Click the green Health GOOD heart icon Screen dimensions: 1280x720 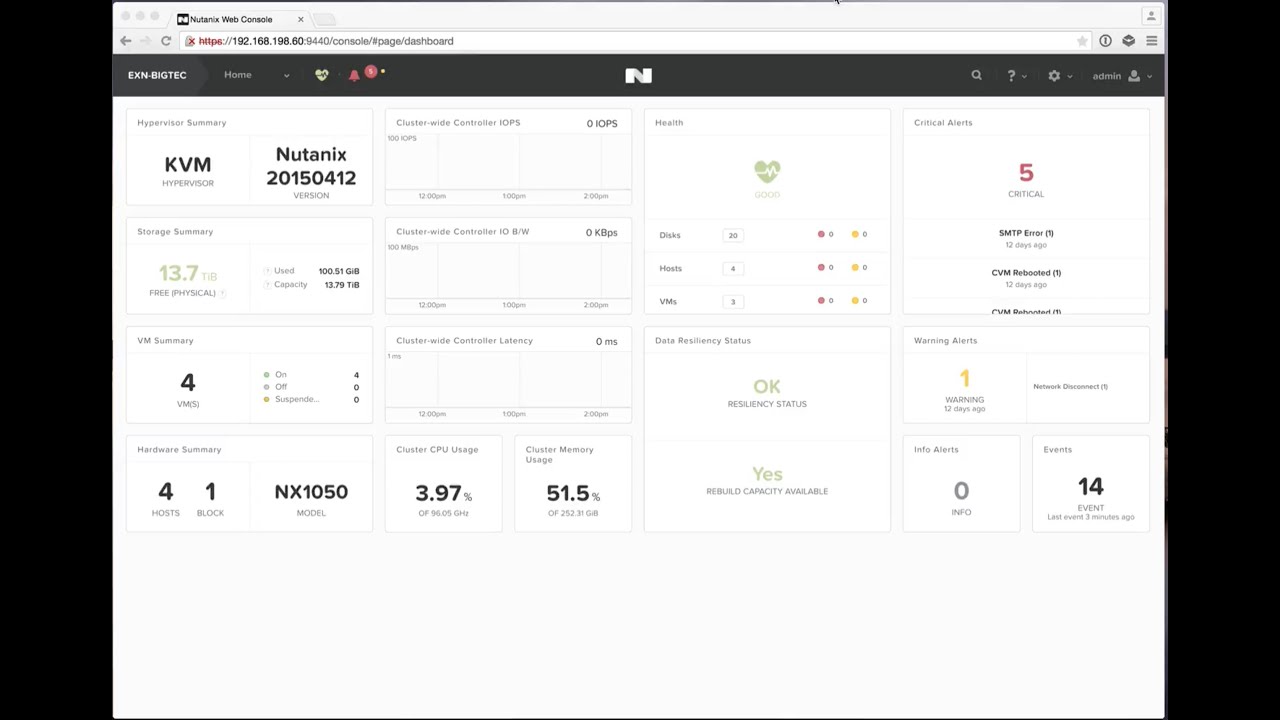coord(767,171)
